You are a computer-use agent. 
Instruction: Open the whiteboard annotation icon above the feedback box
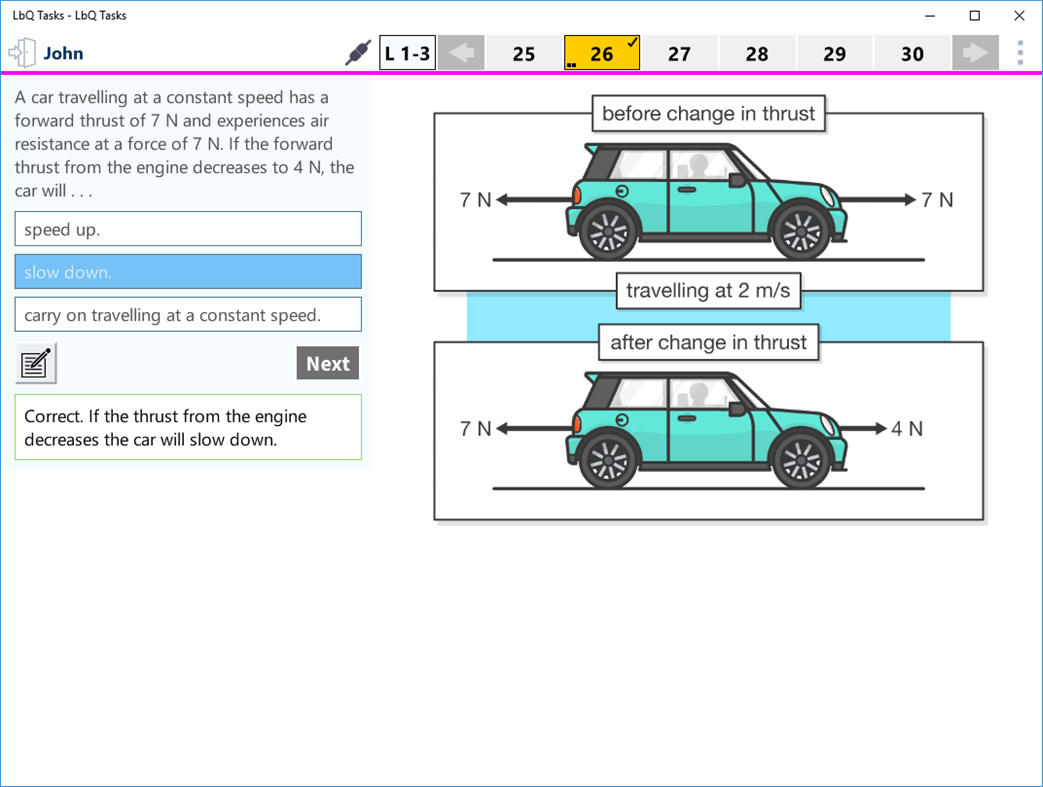[x=35, y=362]
